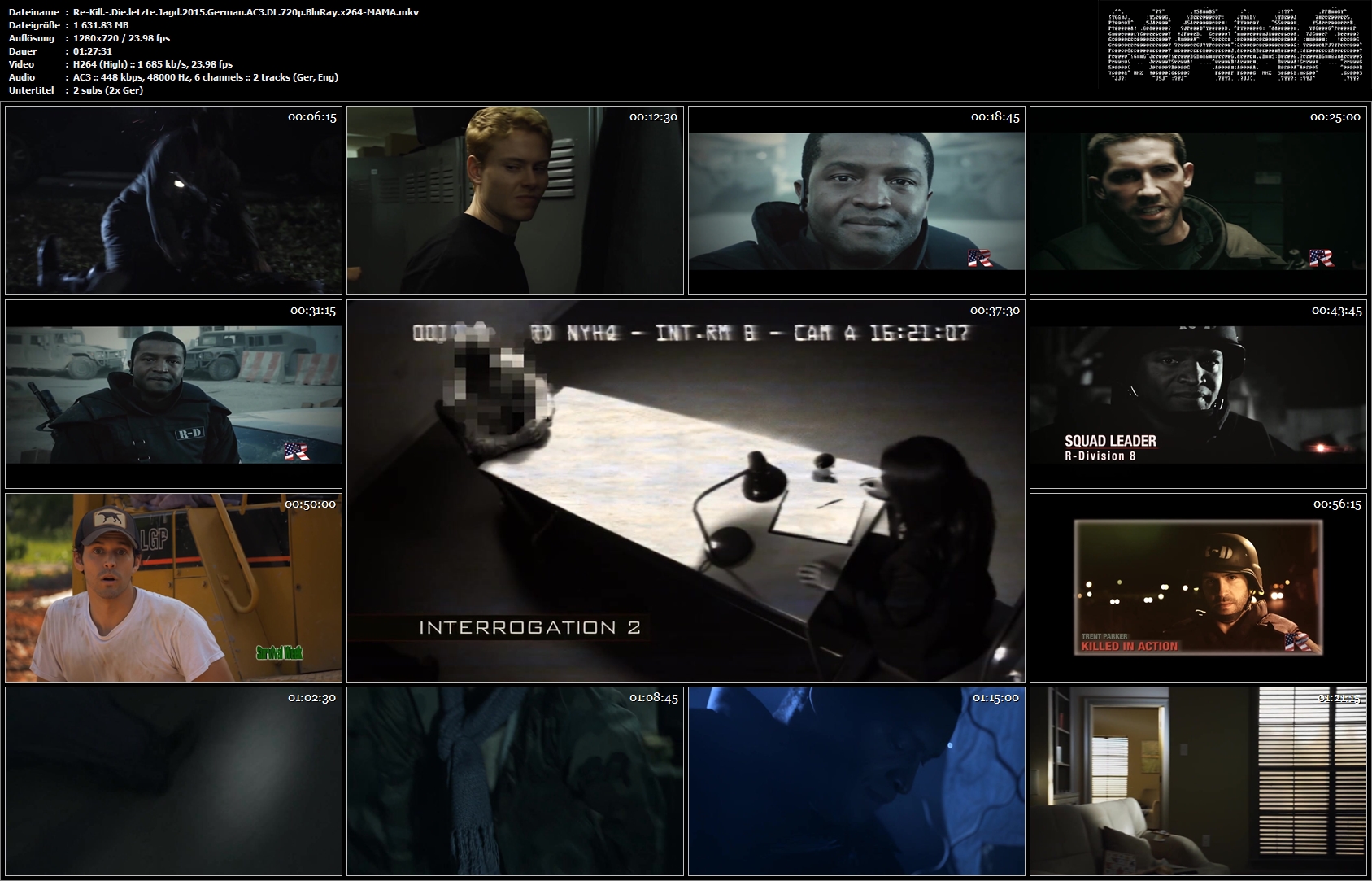Select the audio info line starting with AC3
Viewport: 1372px width, 881px height.
click(x=206, y=77)
